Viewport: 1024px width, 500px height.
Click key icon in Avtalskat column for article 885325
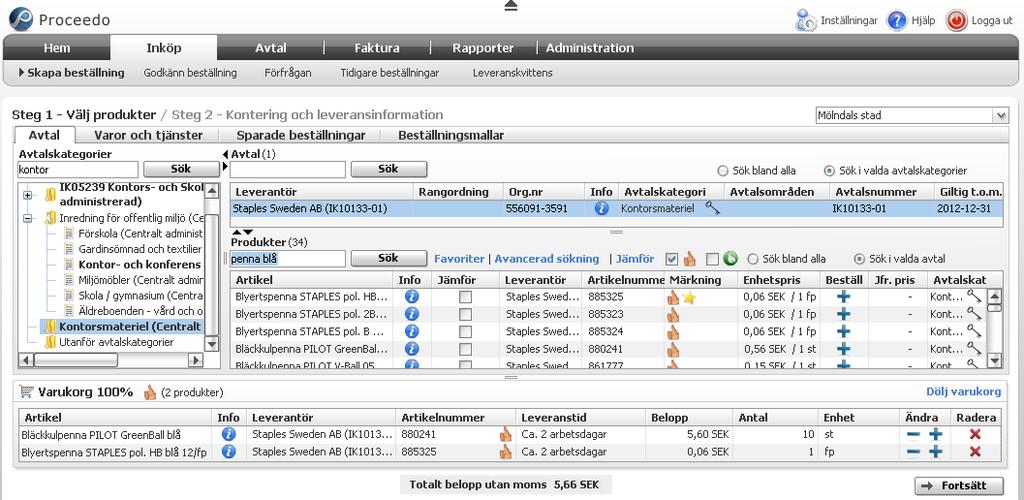pyautogui.click(x=974, y=297)
